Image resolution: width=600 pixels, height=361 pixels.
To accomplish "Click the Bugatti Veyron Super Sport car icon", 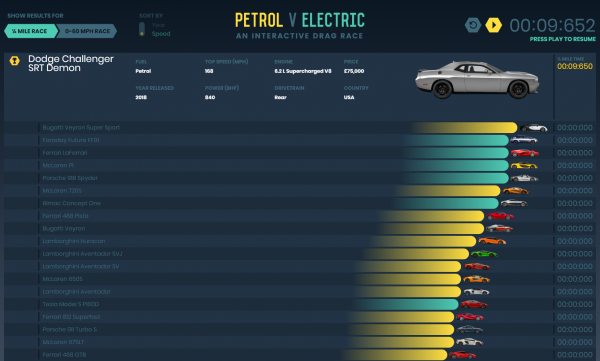I will click(533, 128).
